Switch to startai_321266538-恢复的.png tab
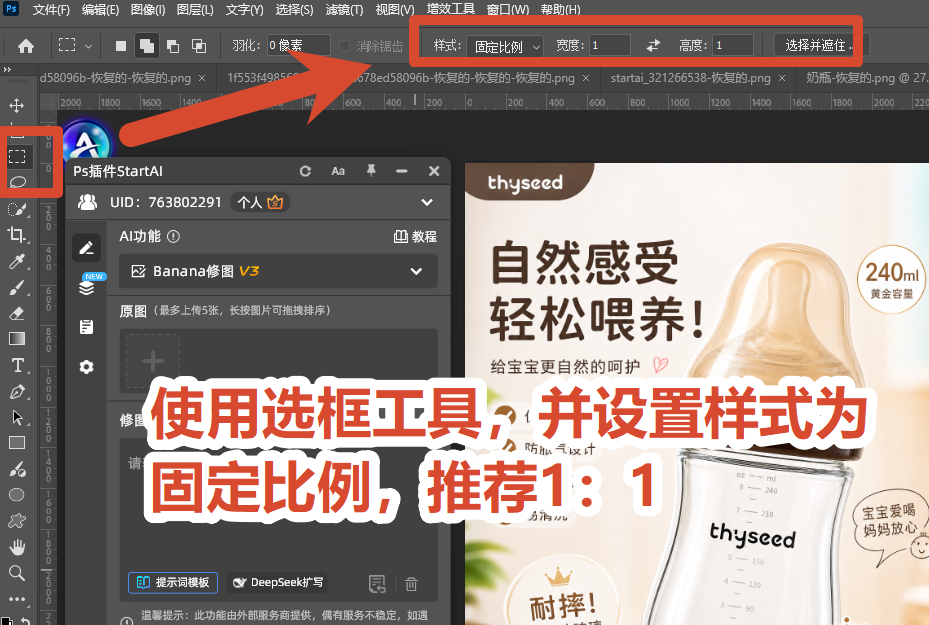This screenshot has height=625, width=929. coord(690,78)
